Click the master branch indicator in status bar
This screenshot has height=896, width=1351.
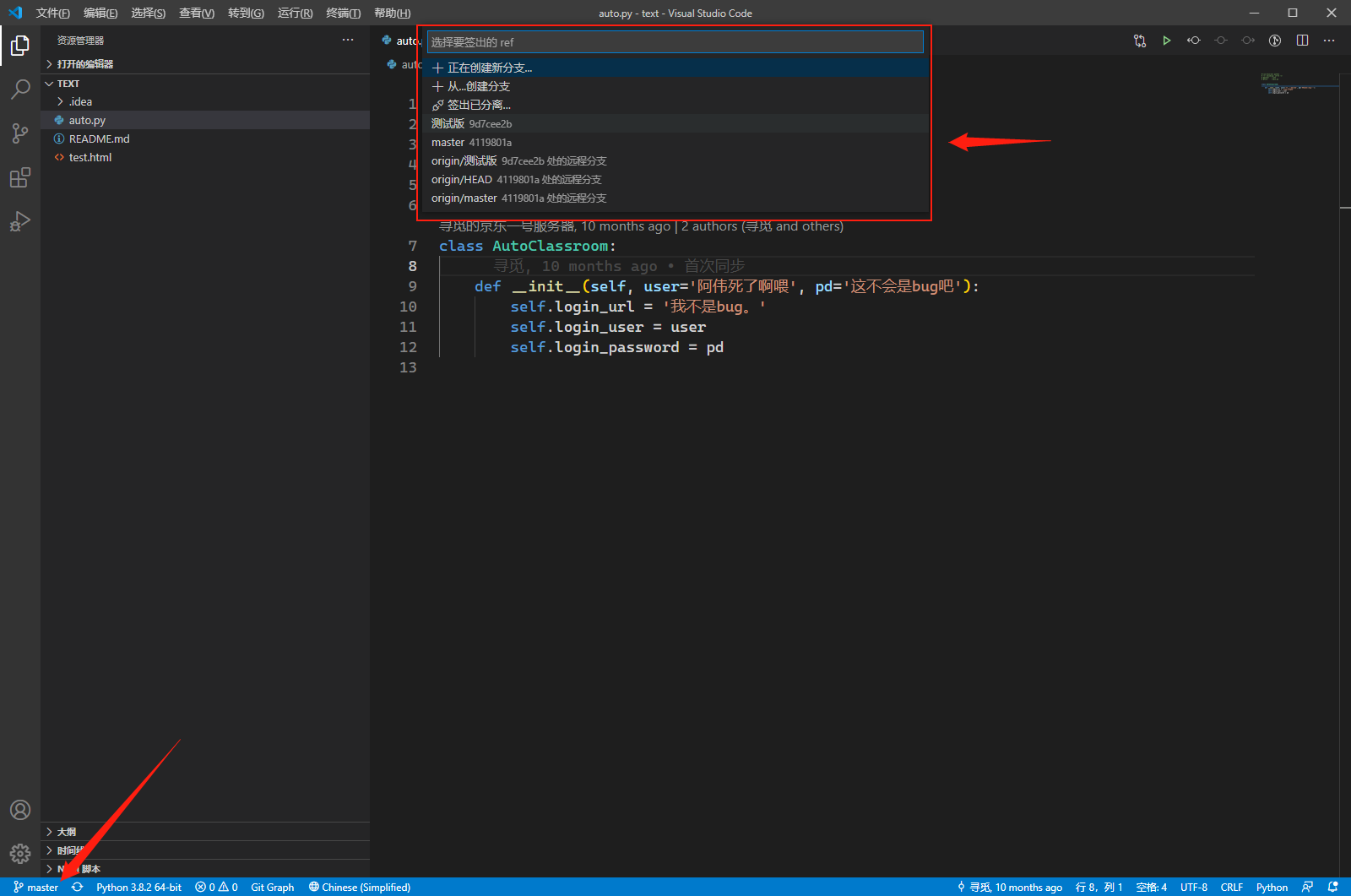pyautogui.click(x=35, y=887)
